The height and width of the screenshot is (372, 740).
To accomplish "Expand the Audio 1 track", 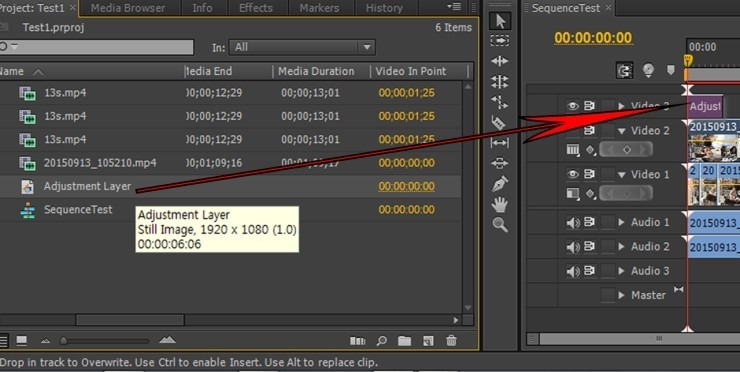I will (622, 222).
